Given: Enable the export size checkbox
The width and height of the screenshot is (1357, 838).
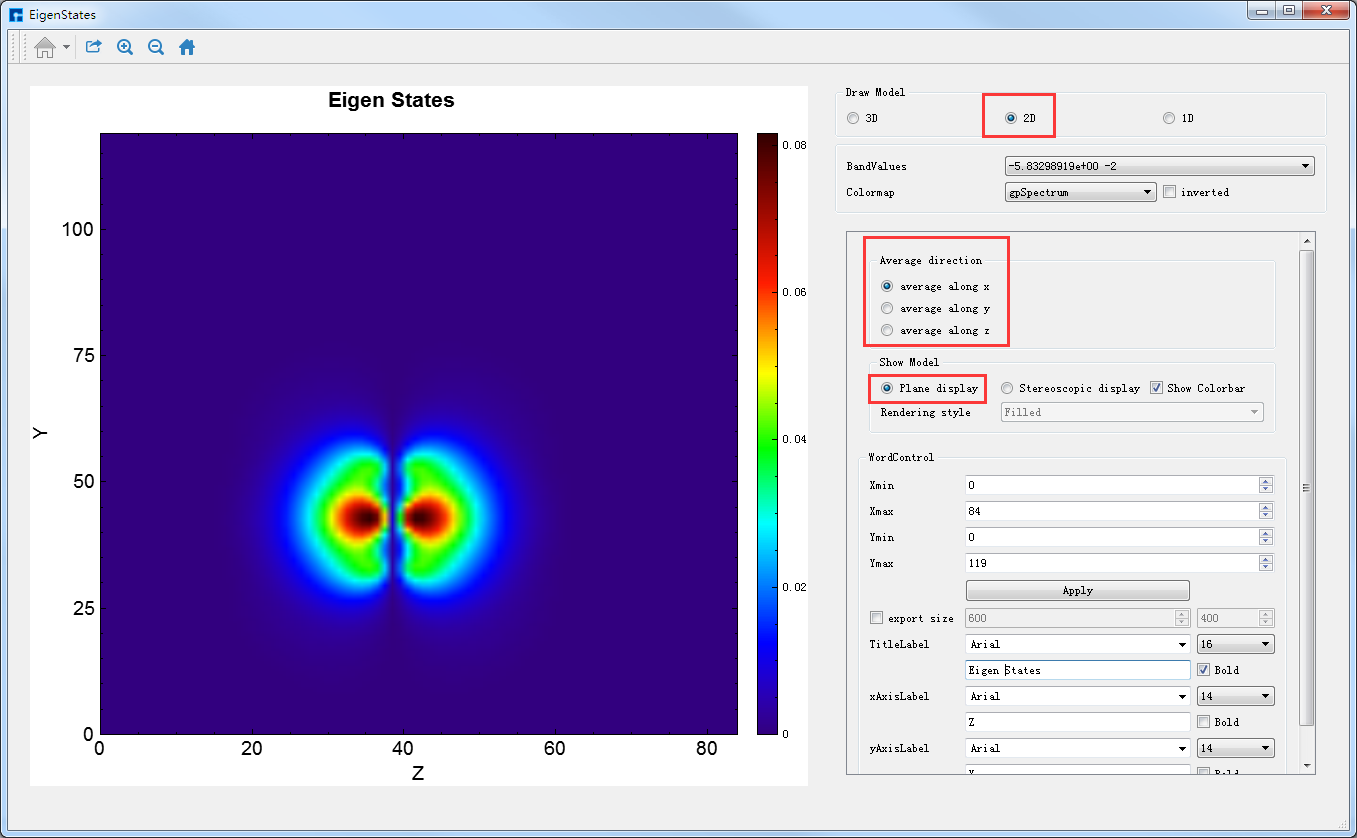Looking at the screenshot, I should (877, 618).
